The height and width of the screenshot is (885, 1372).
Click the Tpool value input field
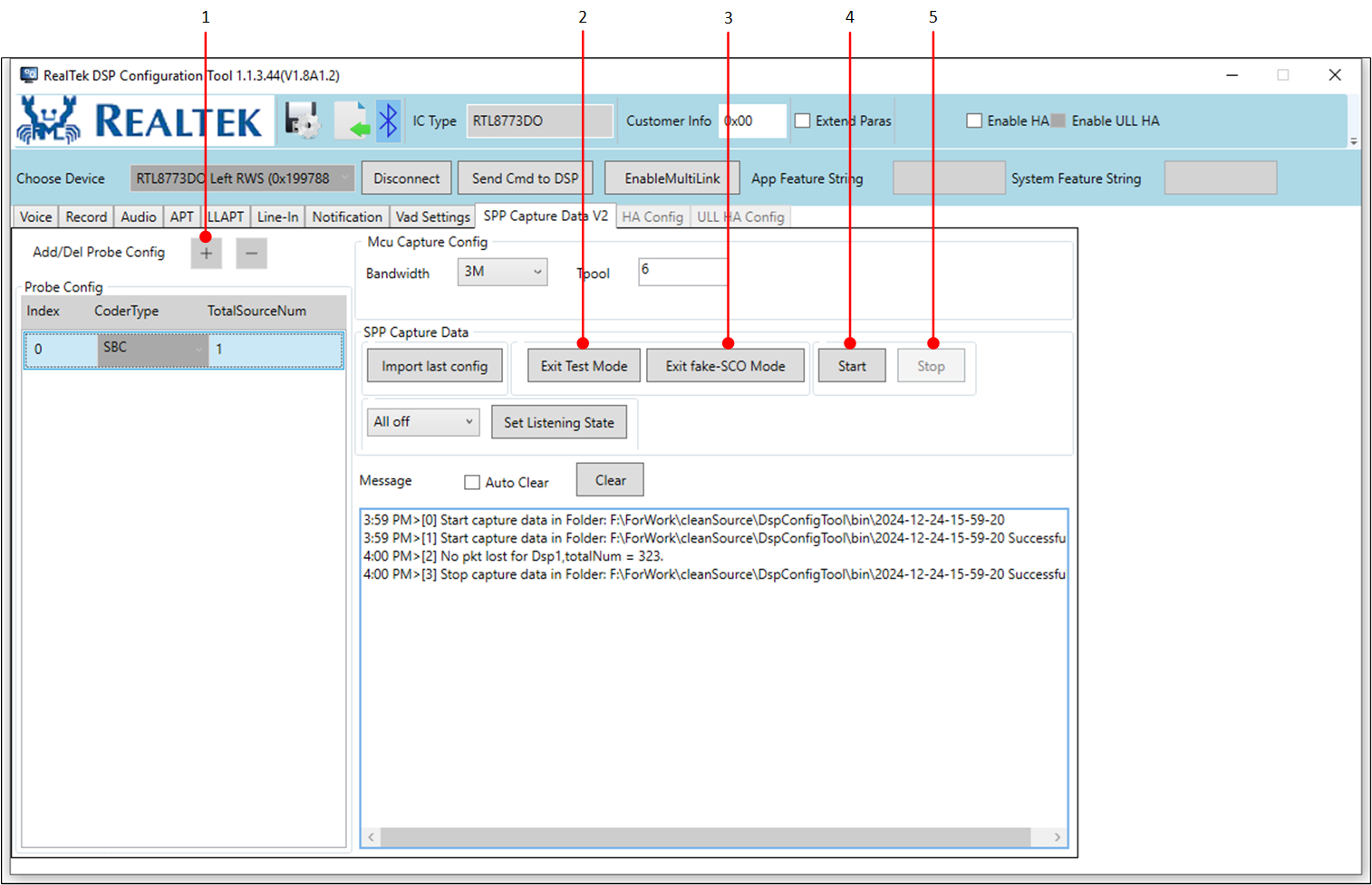click(x=683, y=272)
